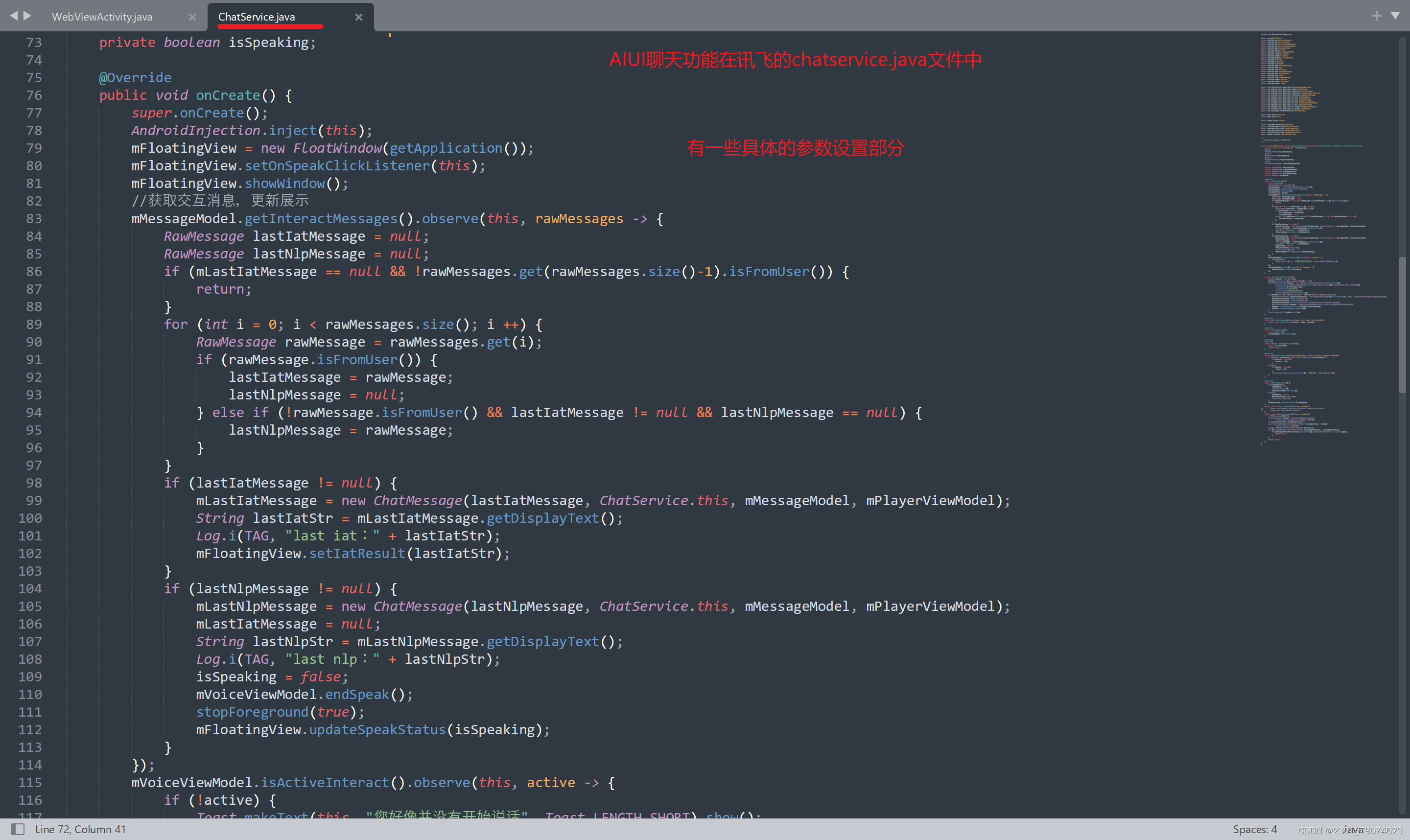The image size is (1410, 840).
Task: Toggle the side bar icon in the status bar
Action: tap(18, 829)
